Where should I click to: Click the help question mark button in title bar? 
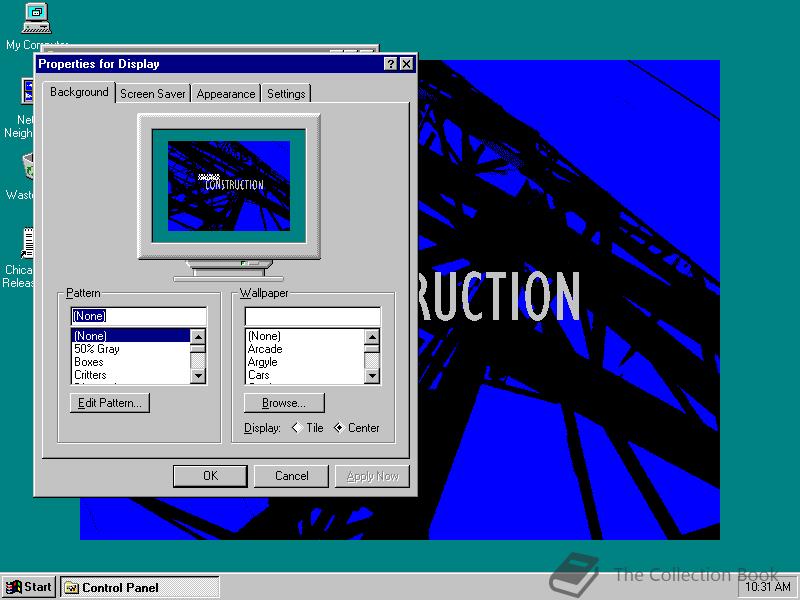point(390,64)
